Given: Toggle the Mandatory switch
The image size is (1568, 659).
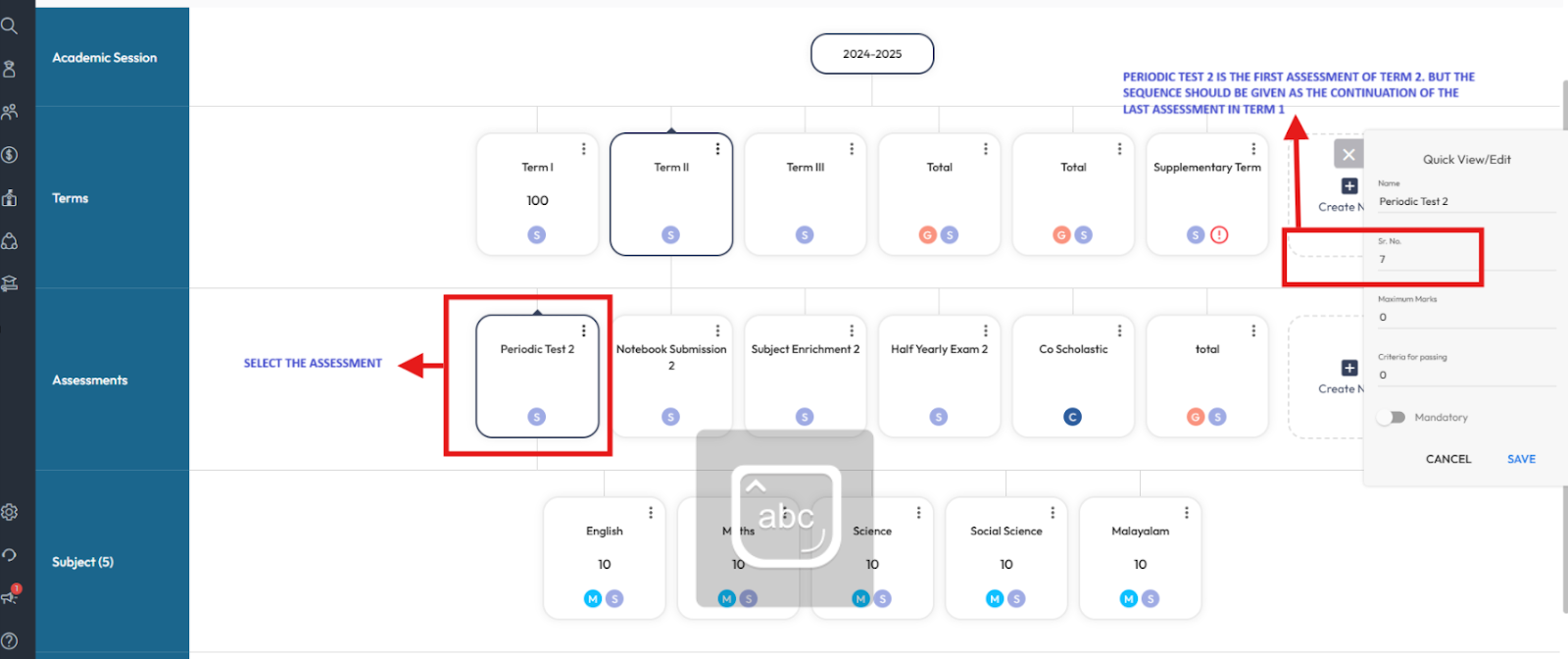Looking at the screenshot, I should click(1392, 418).
